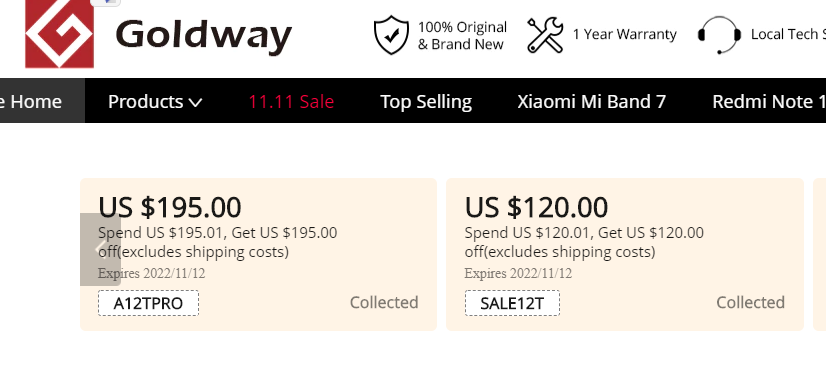Select the US $120.00 coupon card
Image resolution: width=826 pixels, height=368 pixels.
(625, 254)
